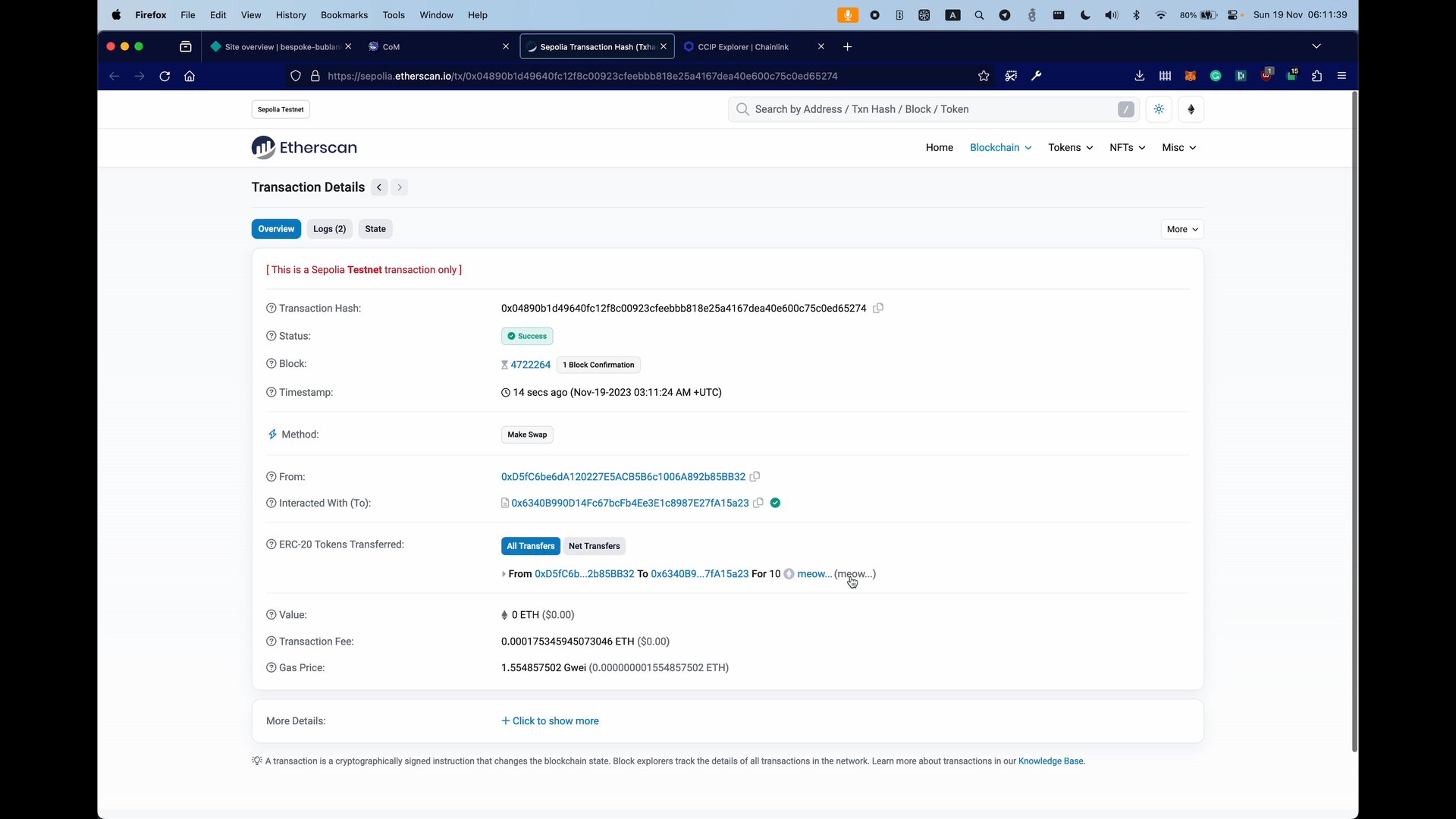
Task: Click the Make Swap method label
Action: (527, 435)
